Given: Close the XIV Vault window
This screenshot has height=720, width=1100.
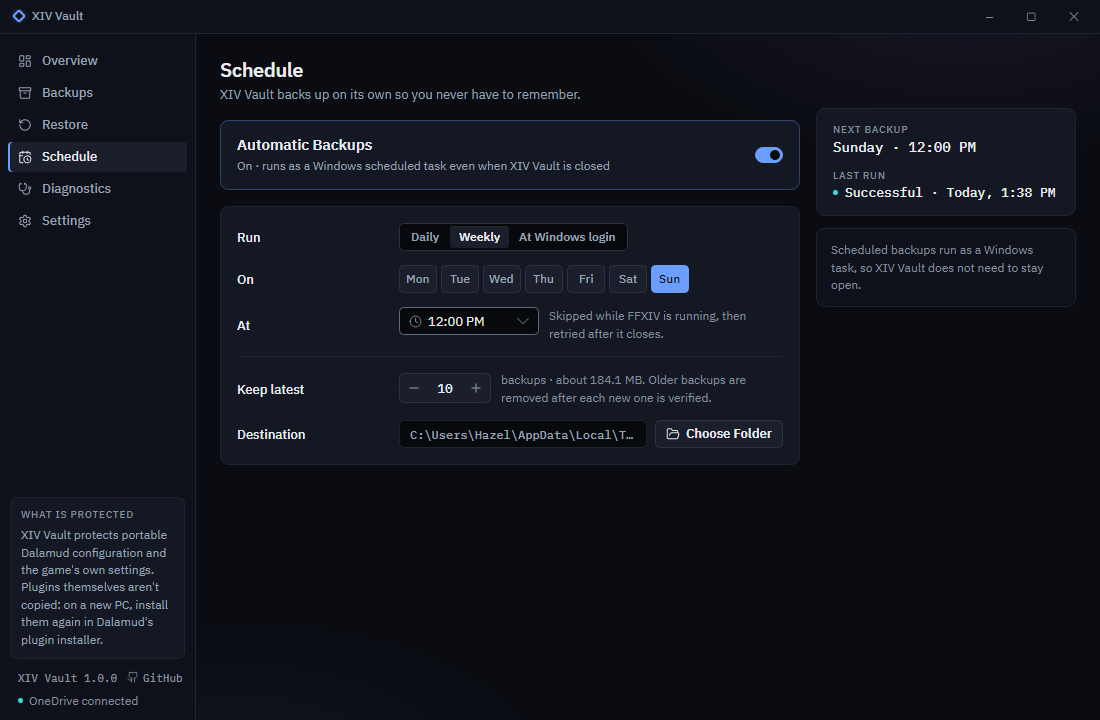Looking at the screenshot, I should point(1074,16).
